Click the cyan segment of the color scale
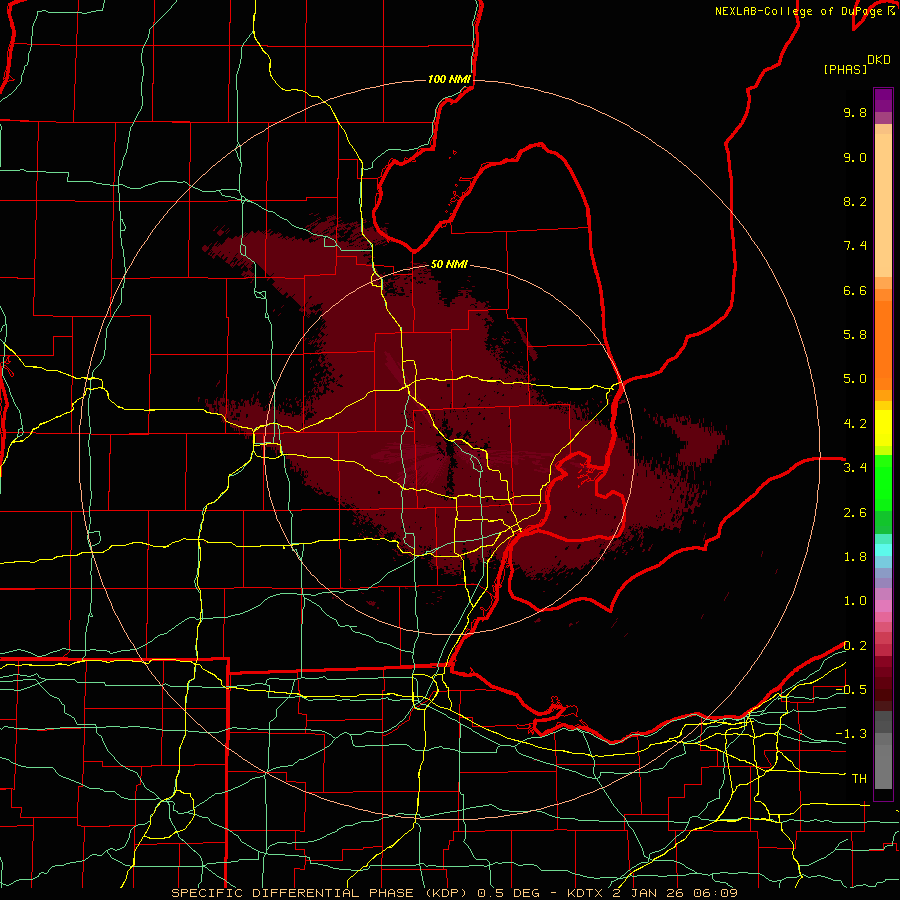The height and width of the screenshot is (900, 900). 883,550
